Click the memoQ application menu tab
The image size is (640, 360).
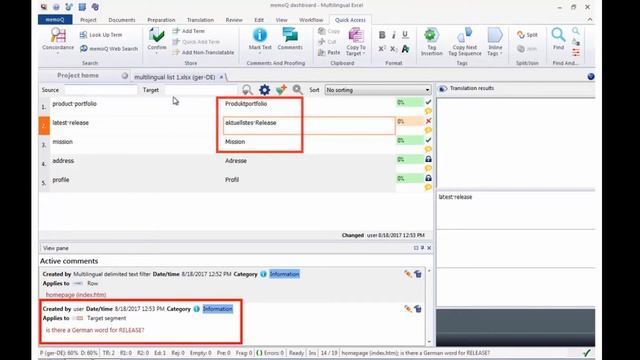pos(55,20)
